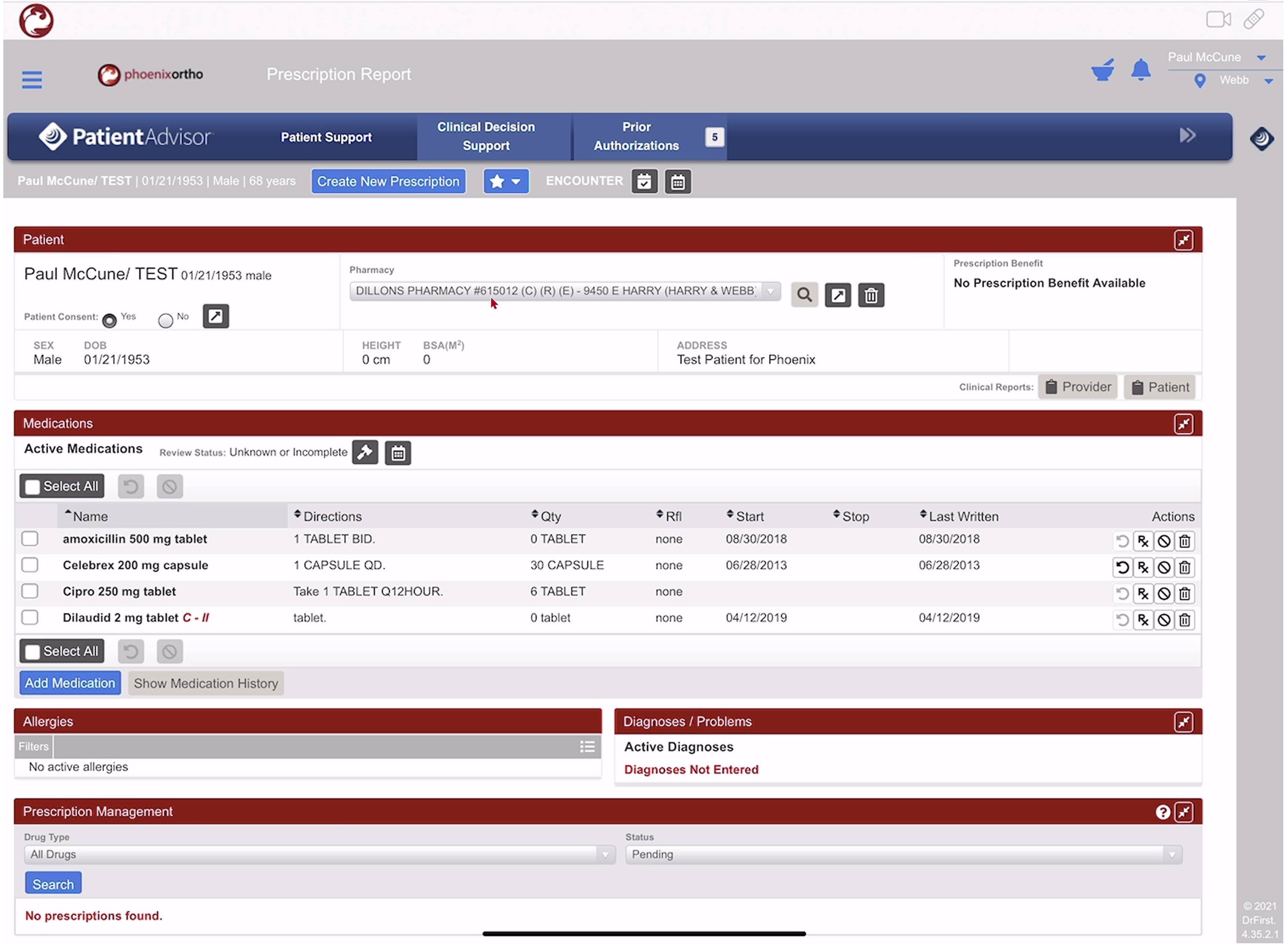1288x948 pixels.
Task: Click the pharmacy search magnifier icon
Action: pos(805,295)
